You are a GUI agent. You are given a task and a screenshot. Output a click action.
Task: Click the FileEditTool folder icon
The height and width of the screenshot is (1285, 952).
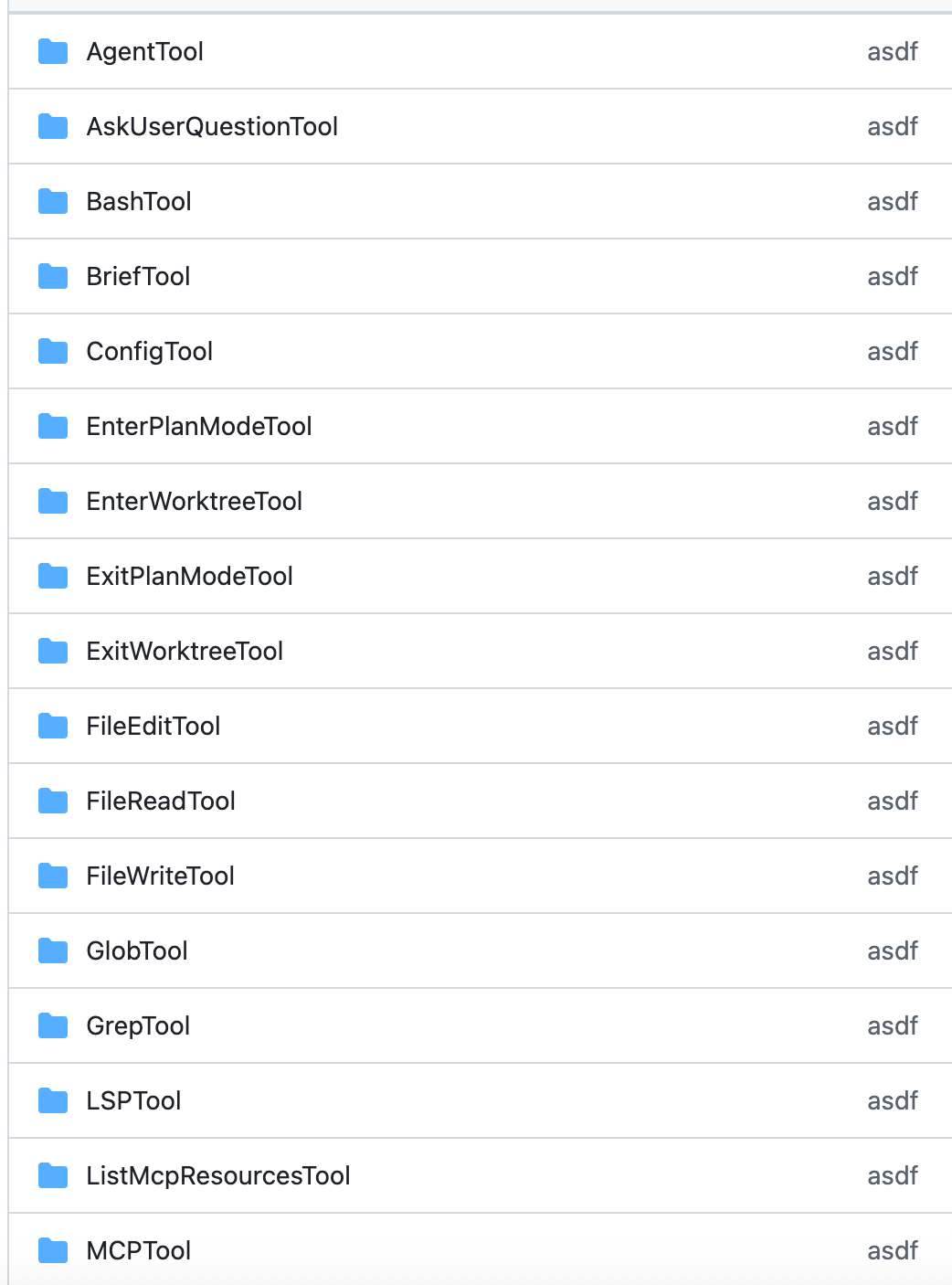pyautogui.click(x=53, y=727)
